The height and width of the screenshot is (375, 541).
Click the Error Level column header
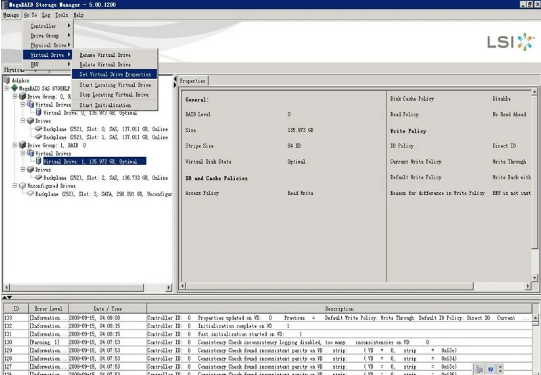coord(48,308)
